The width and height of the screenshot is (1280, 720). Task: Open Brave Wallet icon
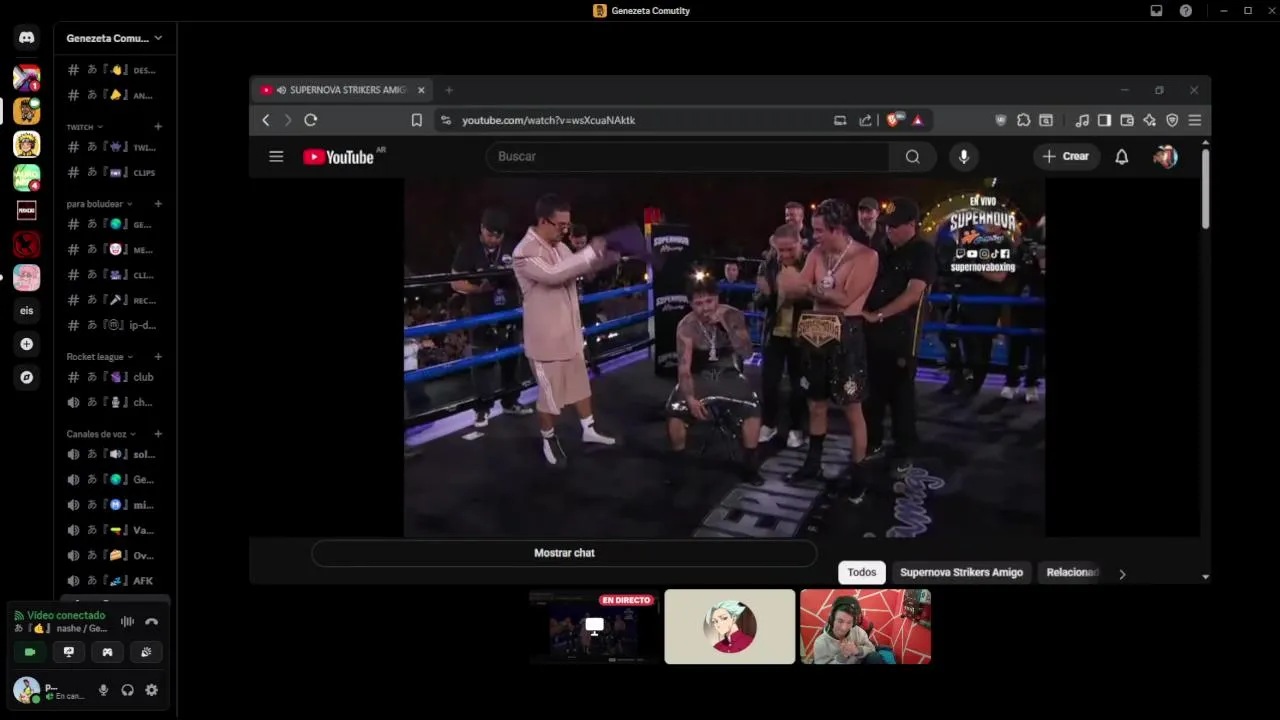click(1127, 120)
